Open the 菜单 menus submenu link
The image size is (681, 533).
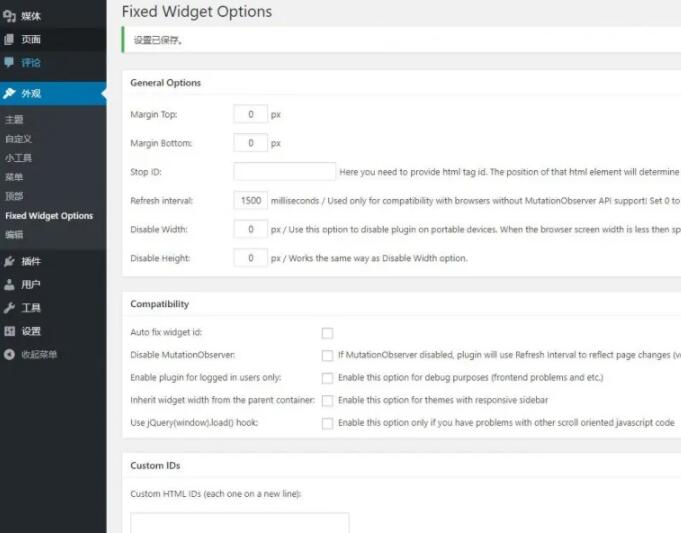[x=14, y=177]
